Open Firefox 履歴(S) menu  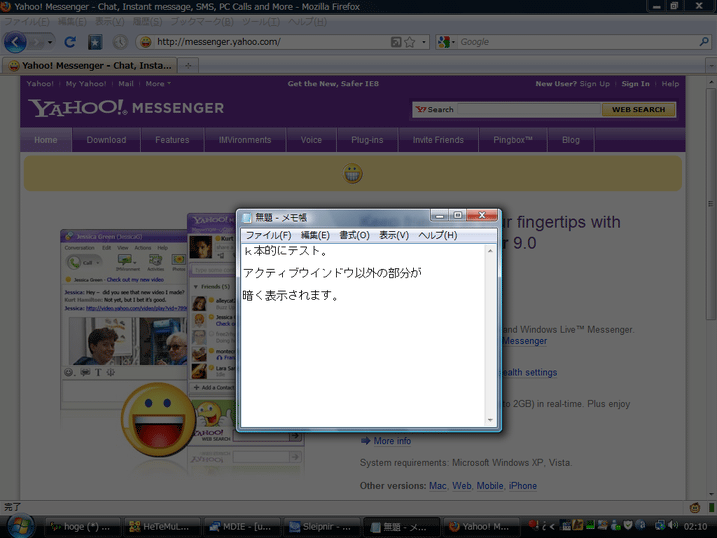pos(147,21)
